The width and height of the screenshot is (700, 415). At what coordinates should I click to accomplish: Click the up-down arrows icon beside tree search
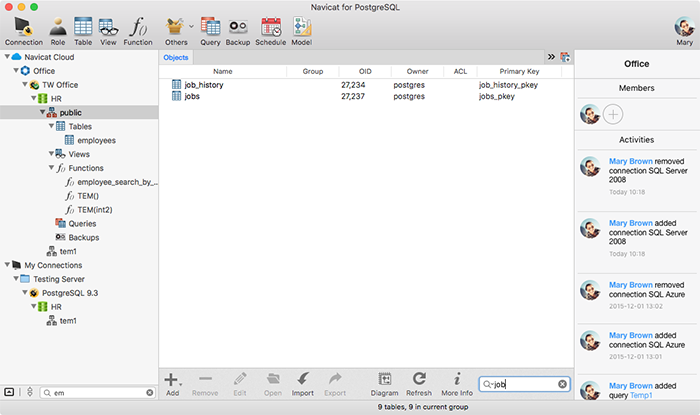[x=30, y=392]
